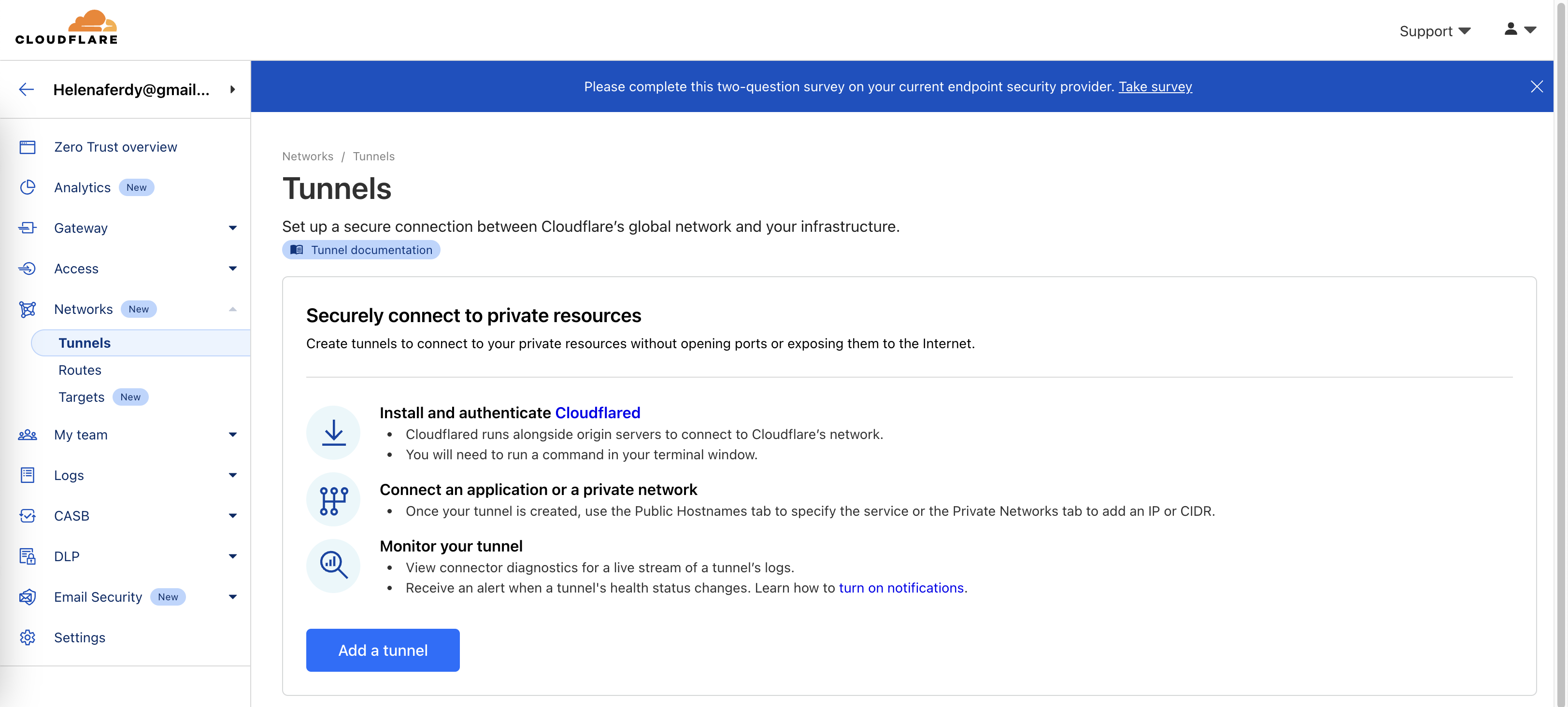
Task: Click the Analytics pie chart icon
Action: click(x=28, y=187)
